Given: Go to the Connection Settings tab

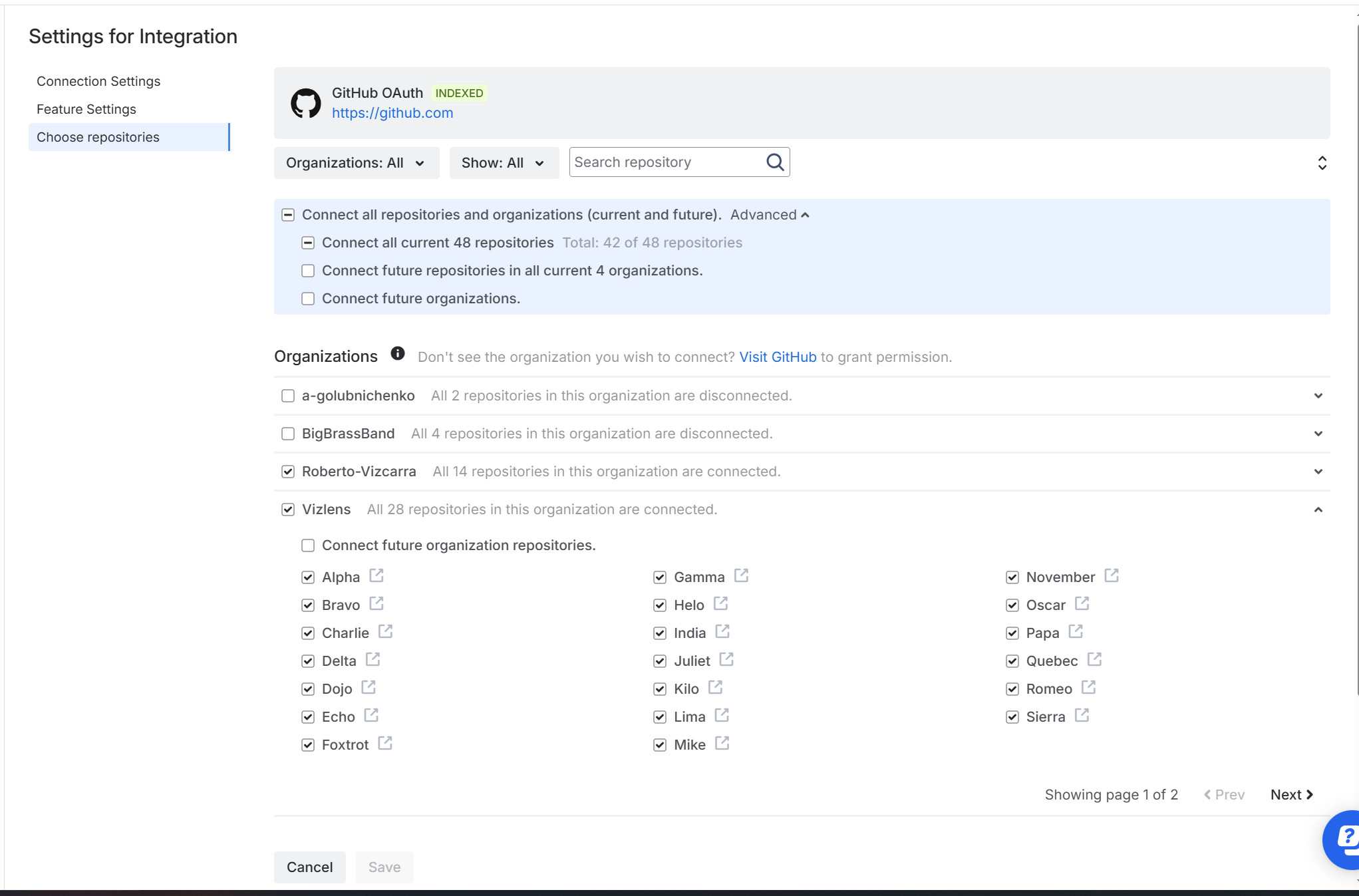Looking at the screenshot, I should tap(98, 81).
